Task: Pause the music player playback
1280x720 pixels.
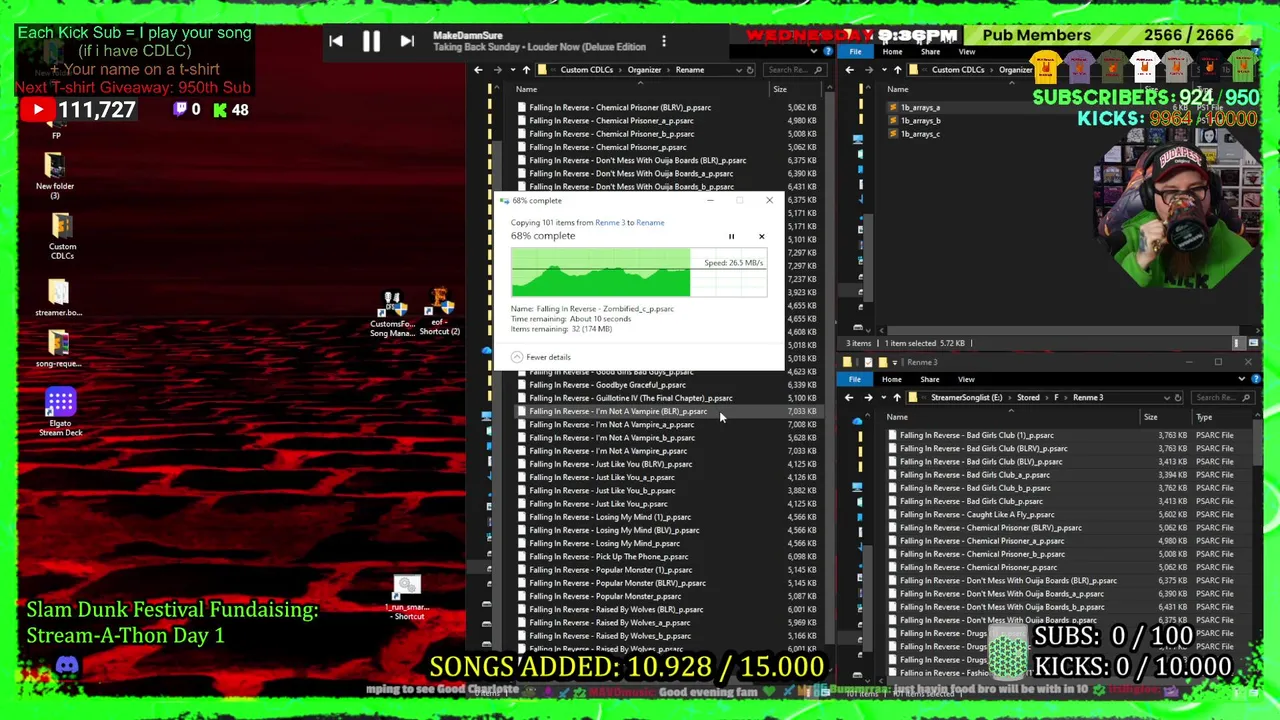Action: (371, 41)
